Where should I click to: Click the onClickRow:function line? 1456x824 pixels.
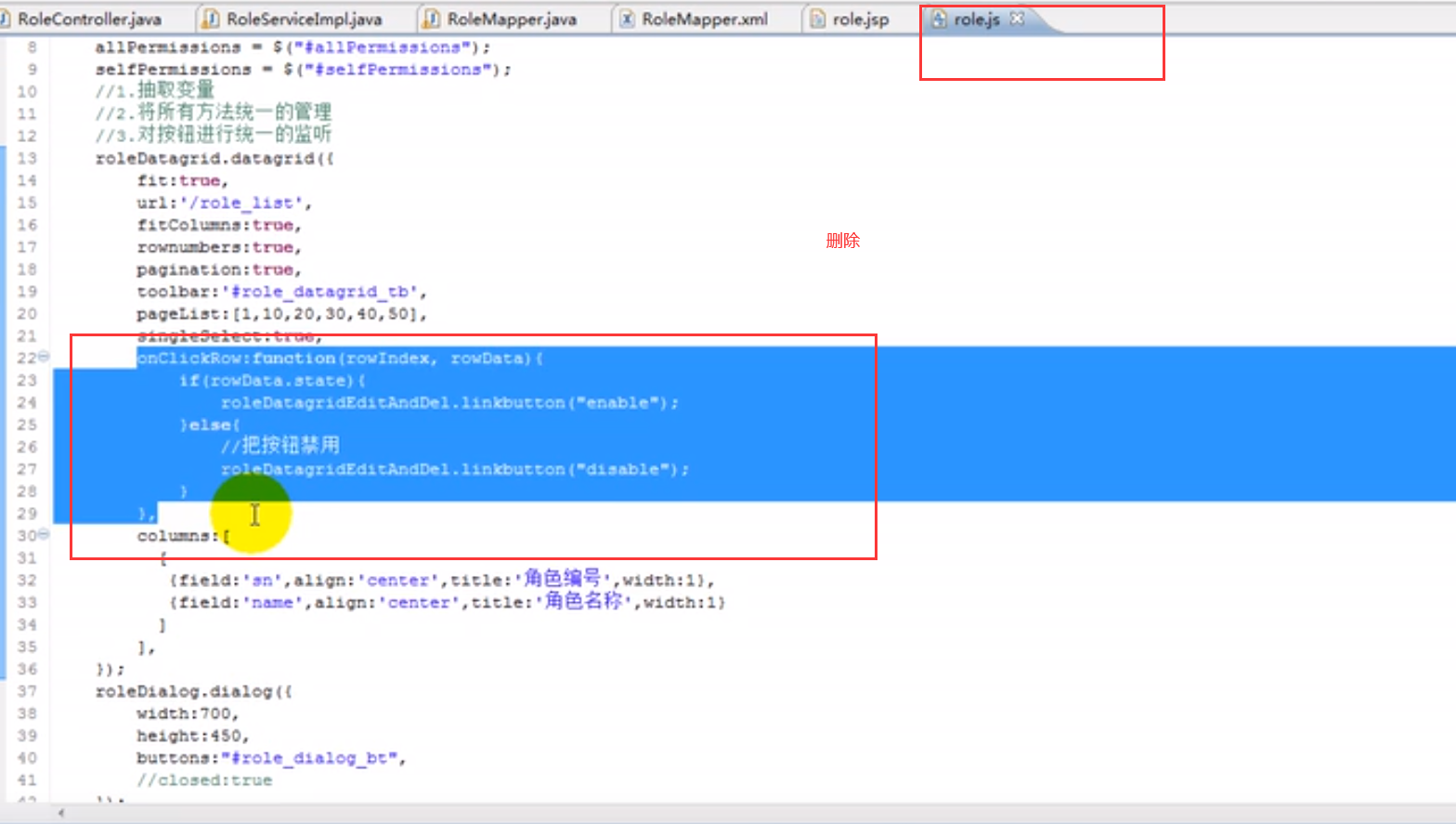tap(340, 358)
